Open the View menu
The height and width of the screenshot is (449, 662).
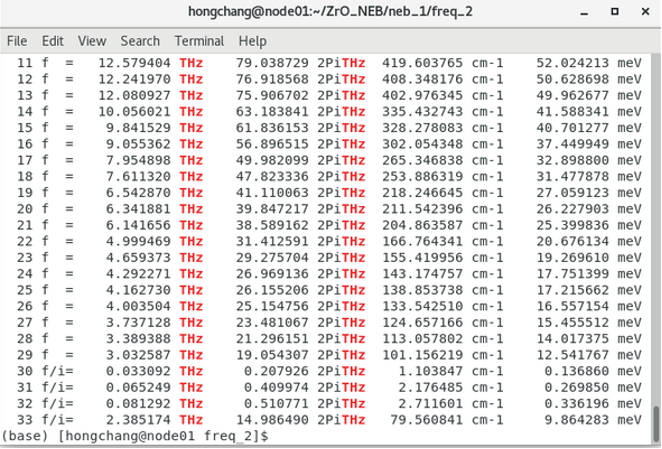(x=92, y=41)
